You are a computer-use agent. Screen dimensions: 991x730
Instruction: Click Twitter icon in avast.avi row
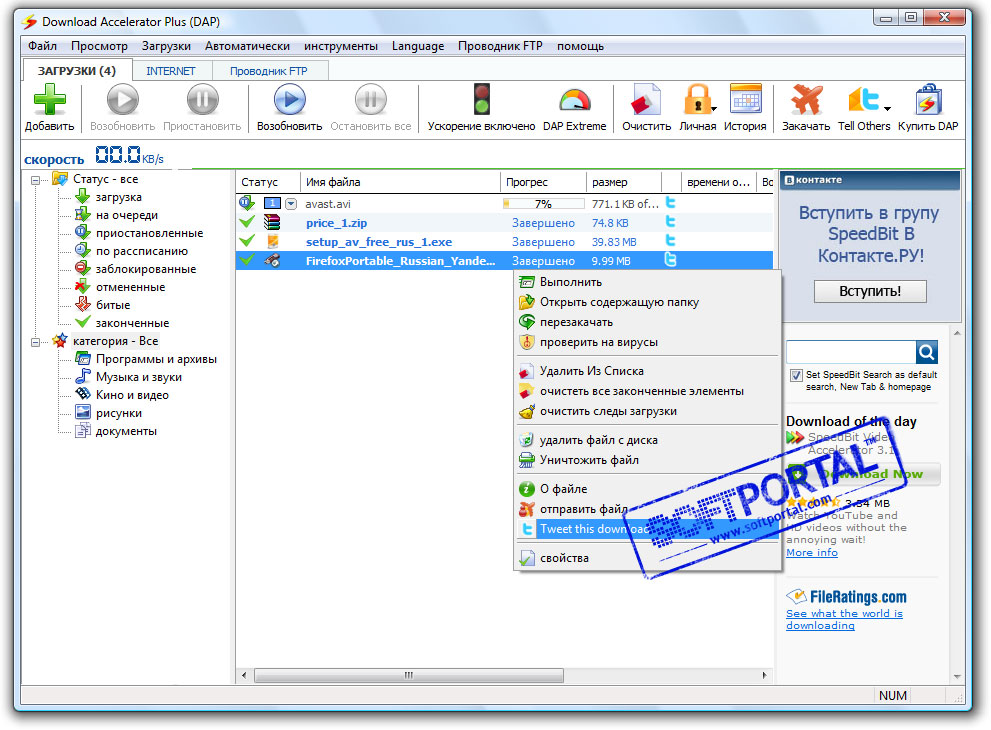tap(671, 203)
